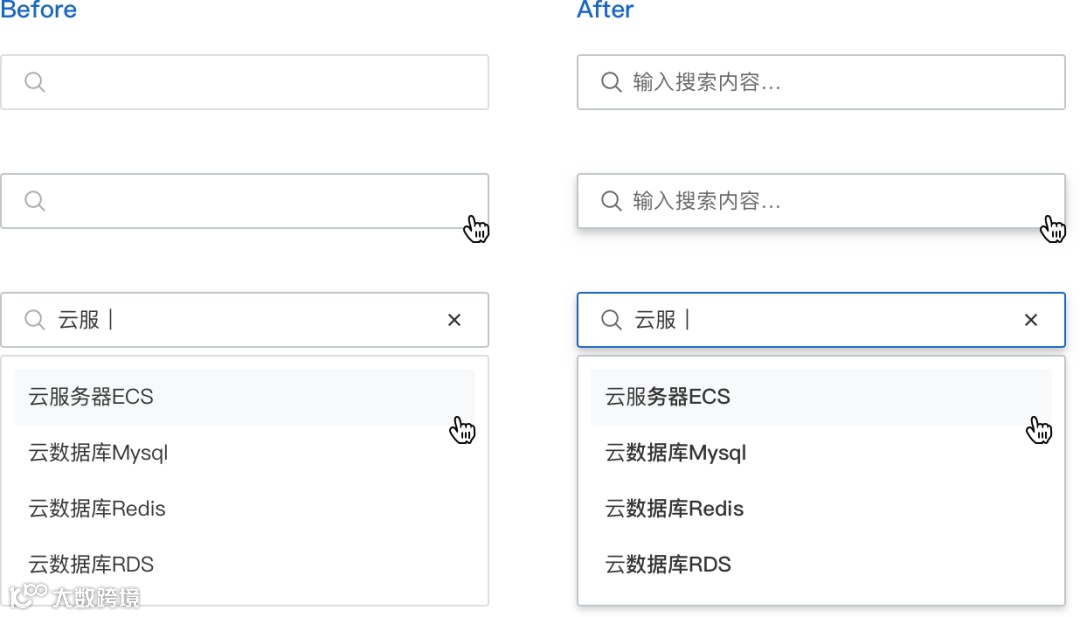The height and width of the screenshot is (617, 1080).
Task: Clear the search text in the Before box
Action: (x=454, y=320)
